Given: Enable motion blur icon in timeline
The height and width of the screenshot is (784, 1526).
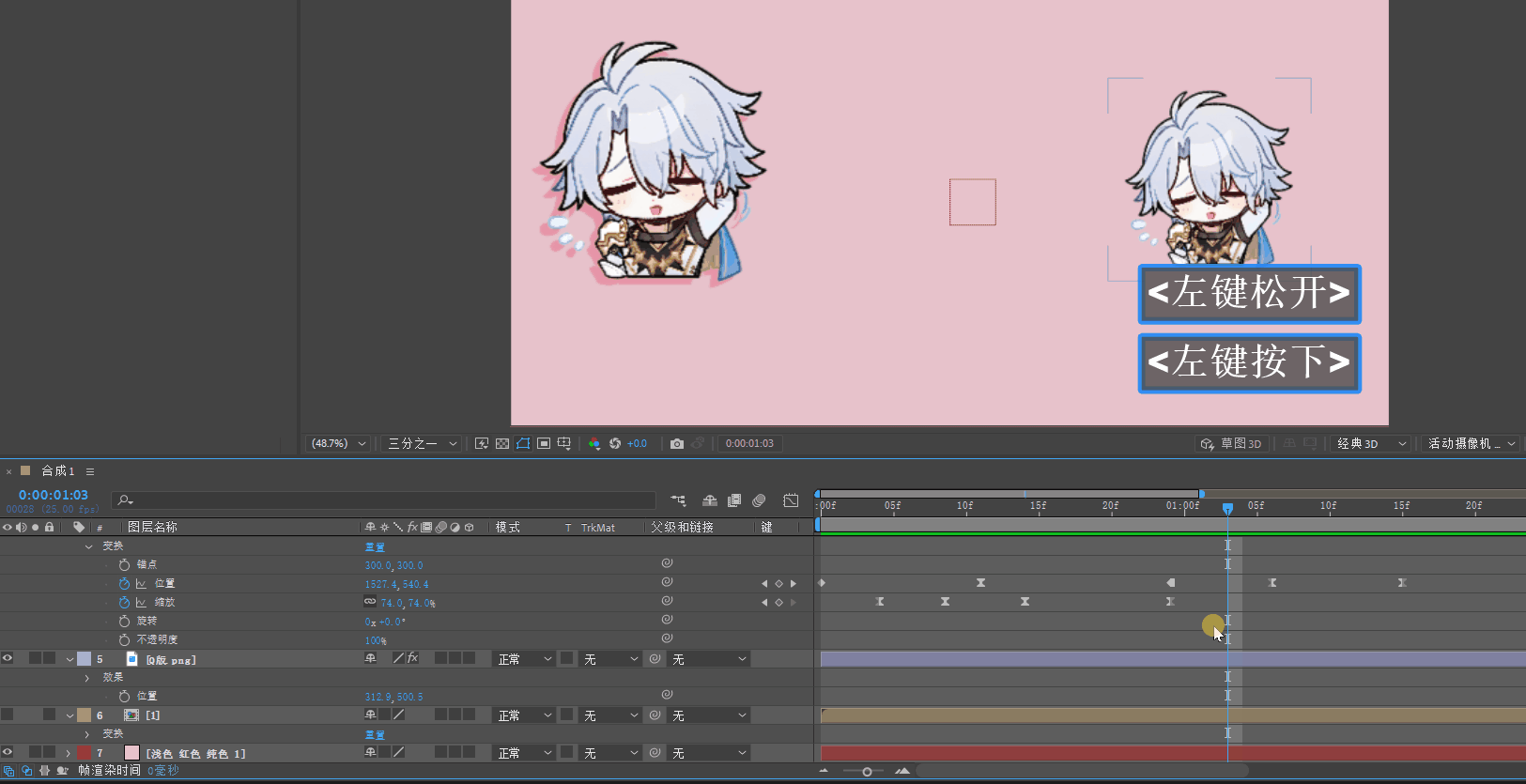Looking at the screenshot, I should coord(759,500).
